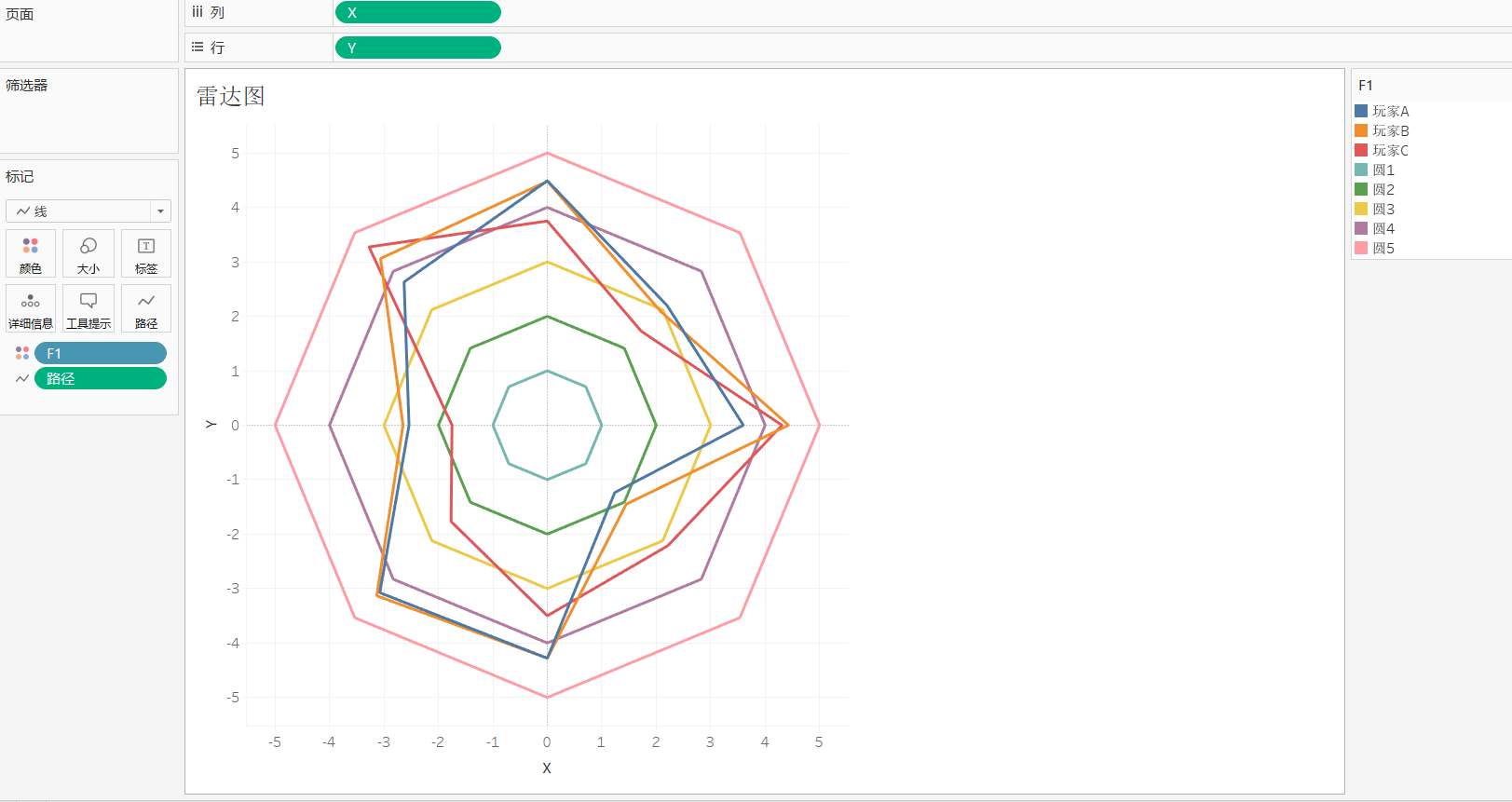The width and height of the screenshot is (1512, 802).
Task: Click the 玩家B orange legend swatch
Action: 1361,130
